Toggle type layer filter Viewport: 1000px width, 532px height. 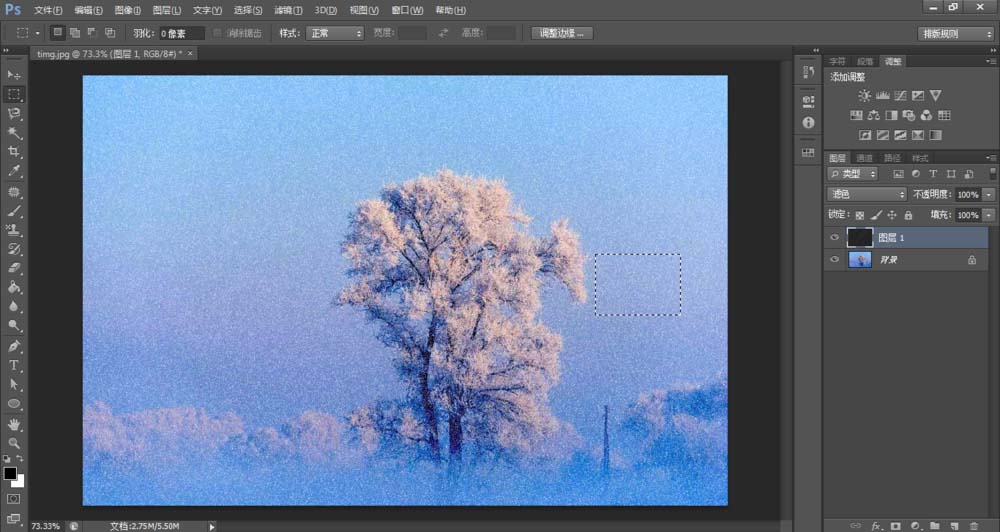[933, 174]
